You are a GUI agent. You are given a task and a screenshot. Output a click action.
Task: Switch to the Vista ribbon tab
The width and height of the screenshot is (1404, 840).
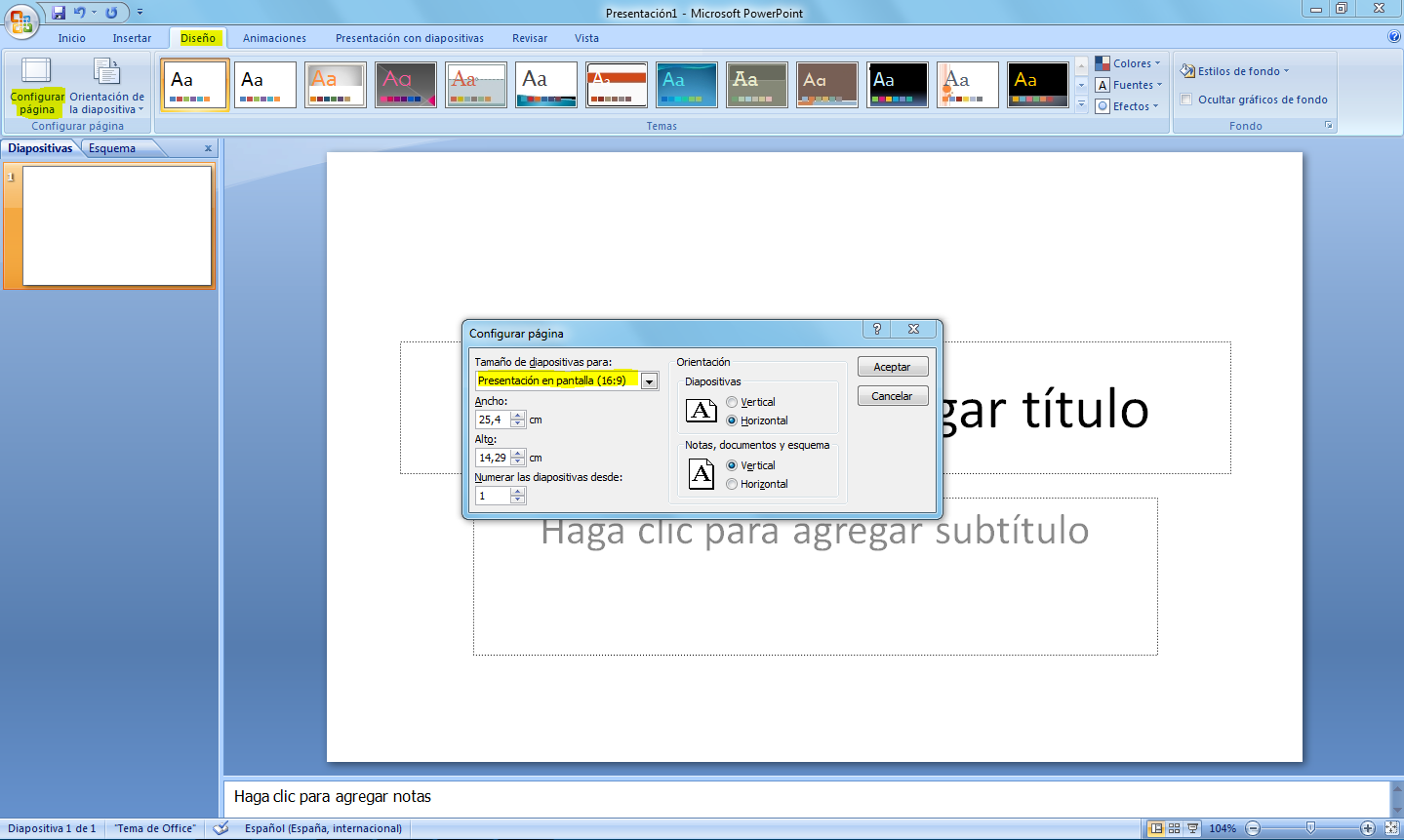586,38
